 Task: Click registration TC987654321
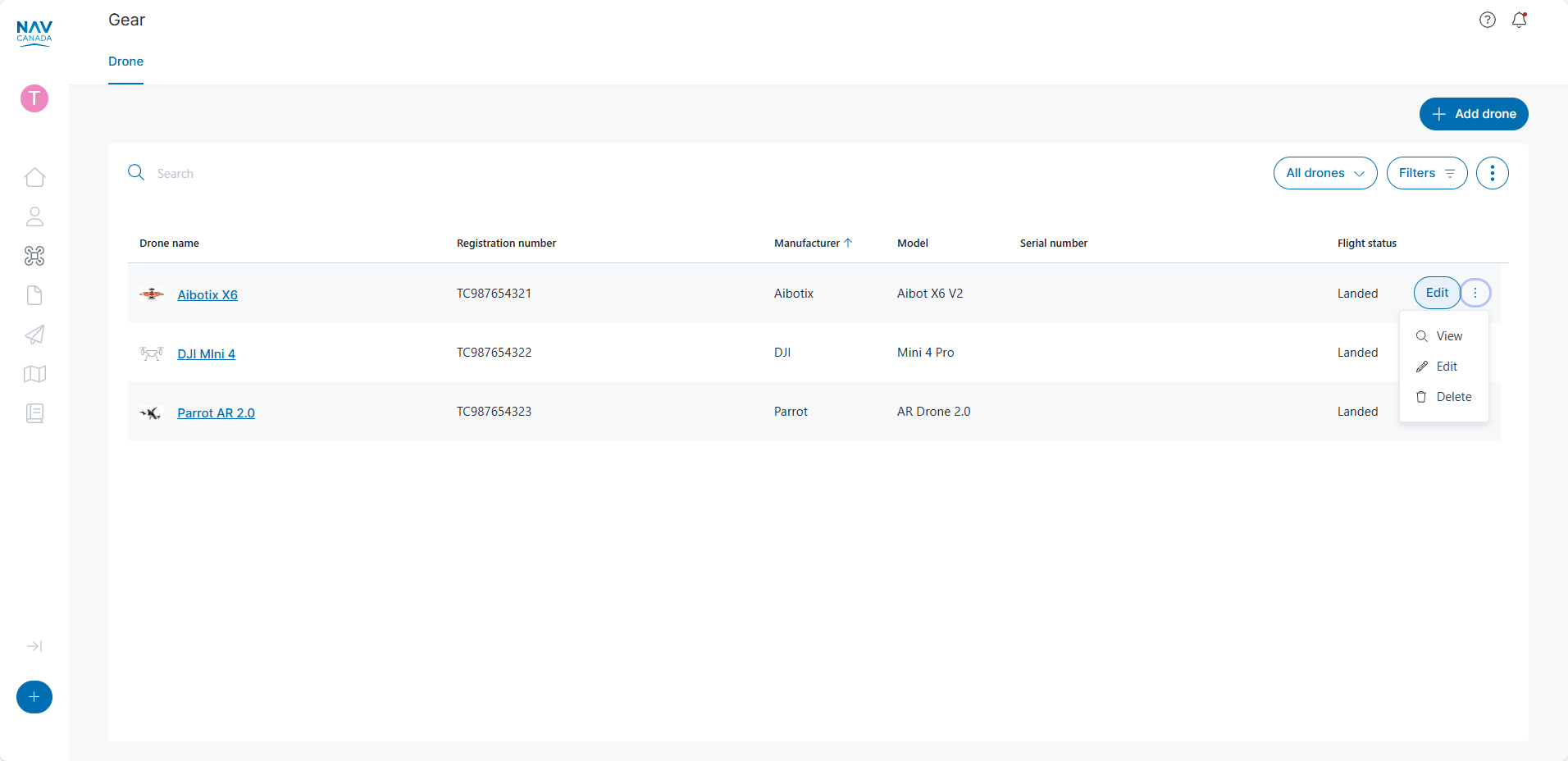coord(494,294)
